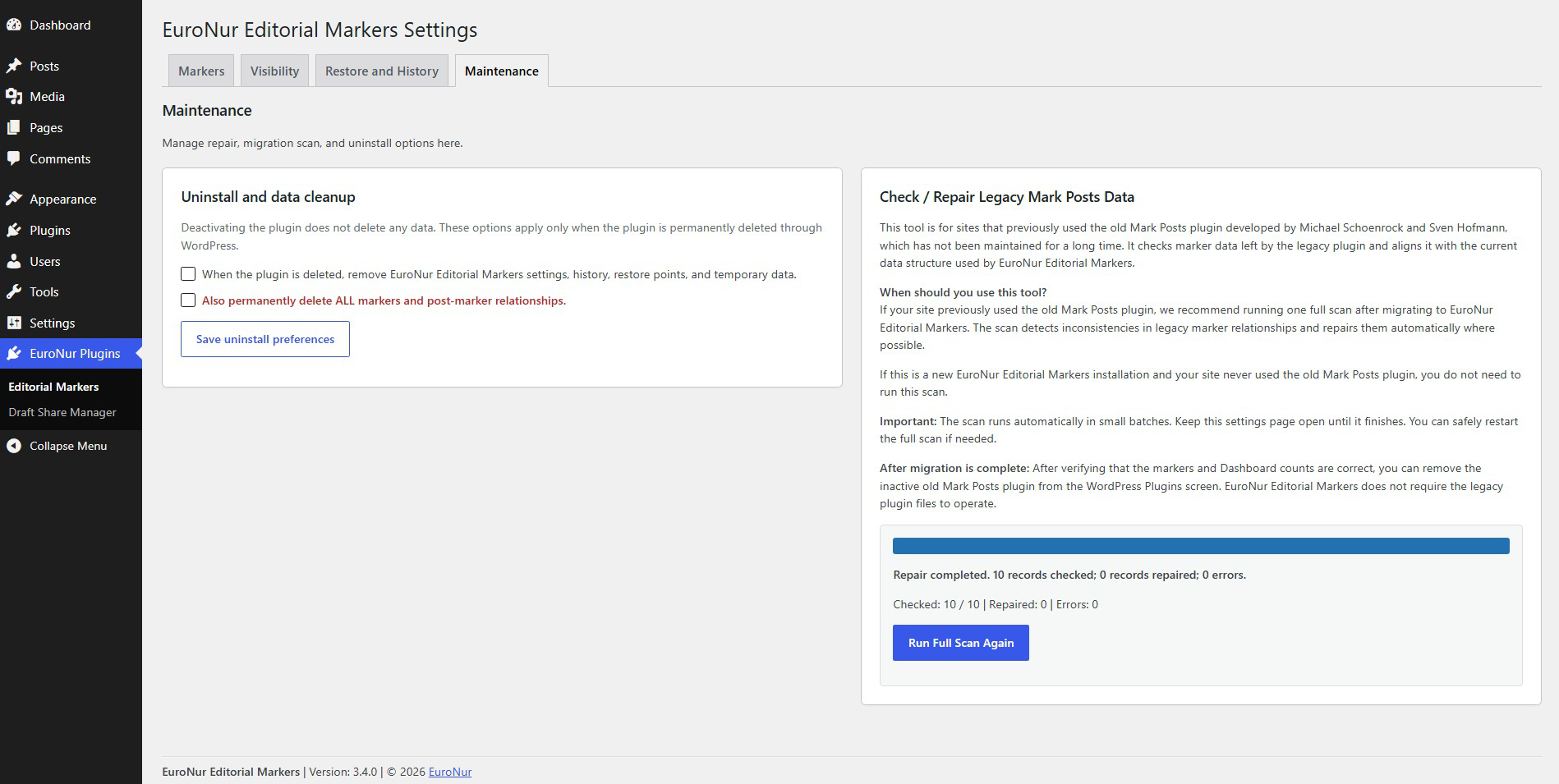Go to Restore and History tab
Image resolution: width=1559 pixels, height=784 pixels.
pyautogui.click(x=382, y=71)
